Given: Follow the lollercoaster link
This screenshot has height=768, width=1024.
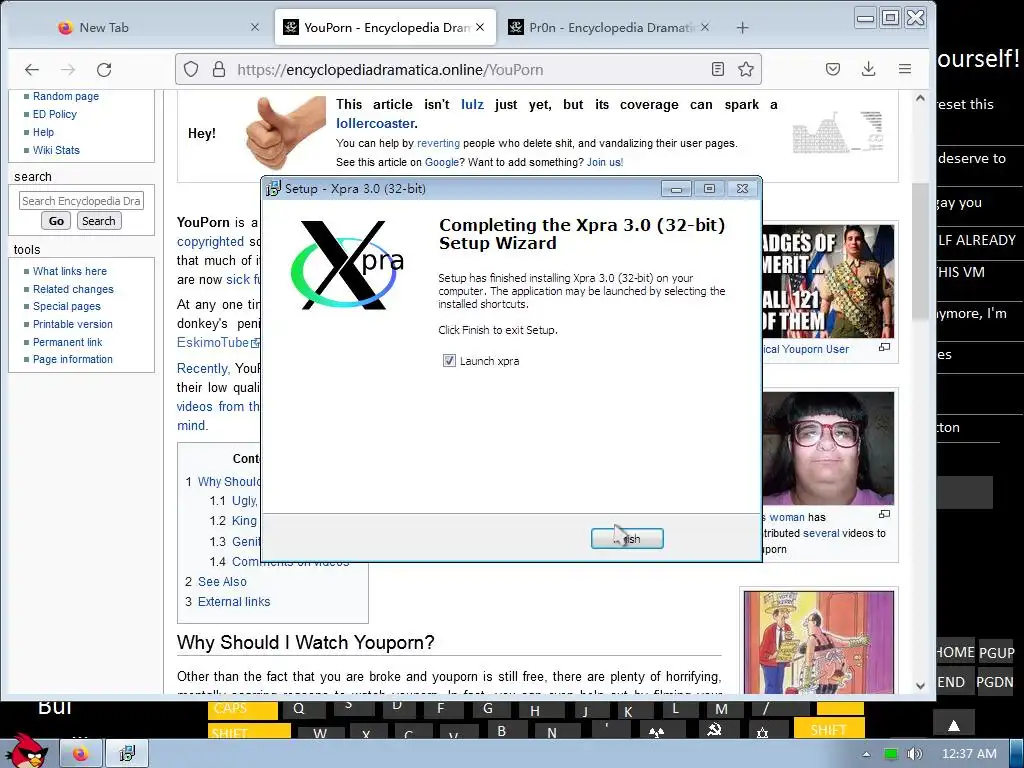Looking at the screenshot, I should (376, 123).
